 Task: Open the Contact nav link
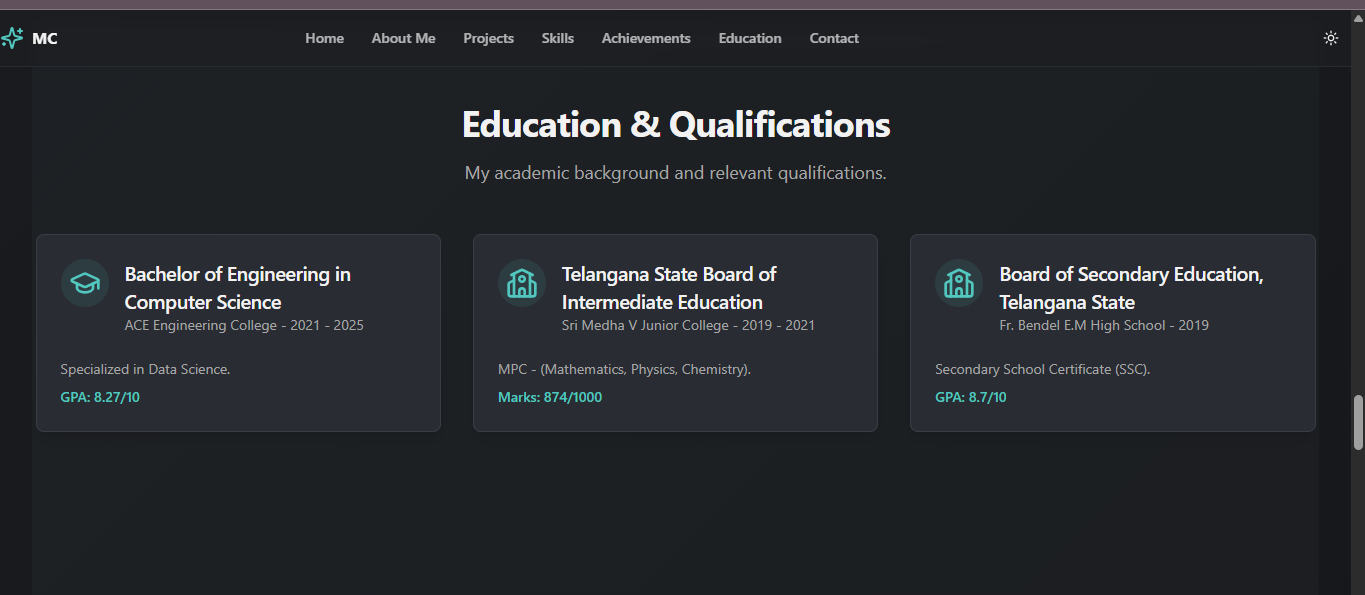pos(834,38)
